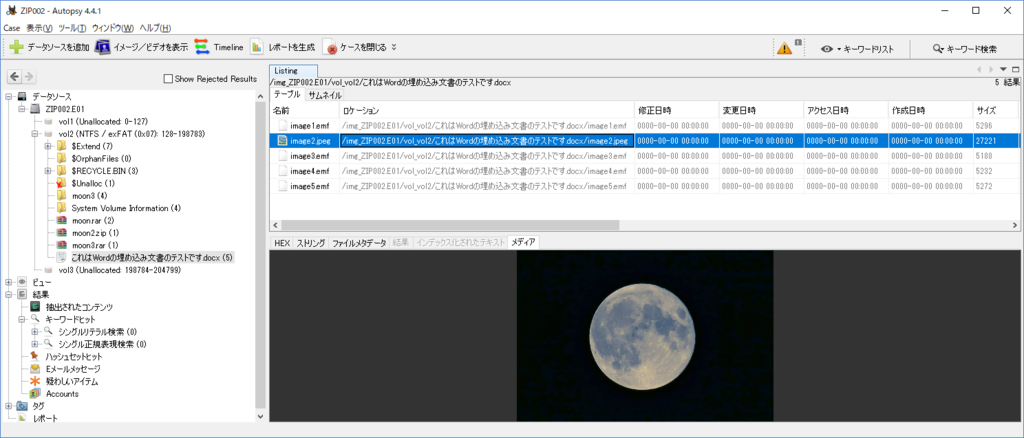Screen dimensions: 1024x438
Task: Open the ハッシュセットヒット node icon
Action: point(36,356)
